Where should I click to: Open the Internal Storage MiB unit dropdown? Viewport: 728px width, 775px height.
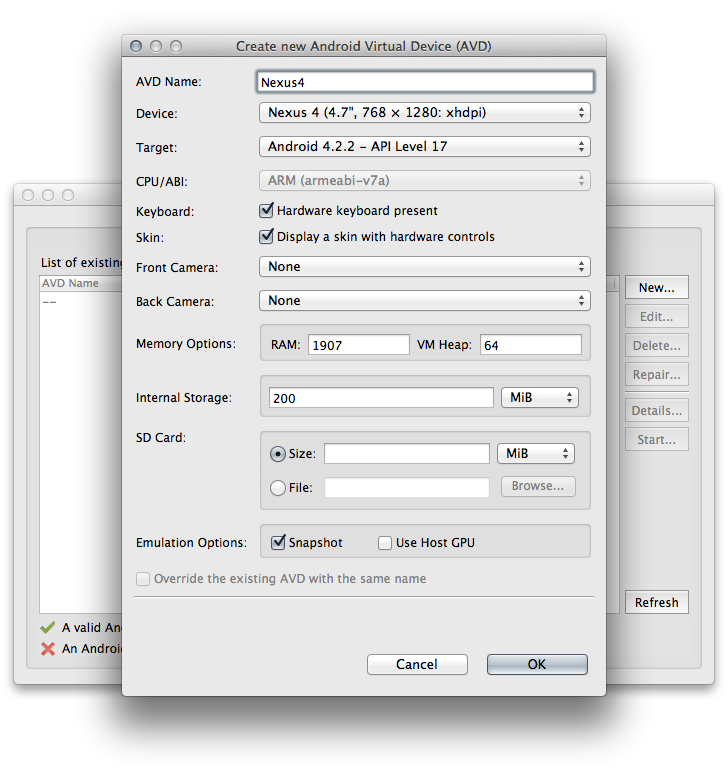point(540,397)
